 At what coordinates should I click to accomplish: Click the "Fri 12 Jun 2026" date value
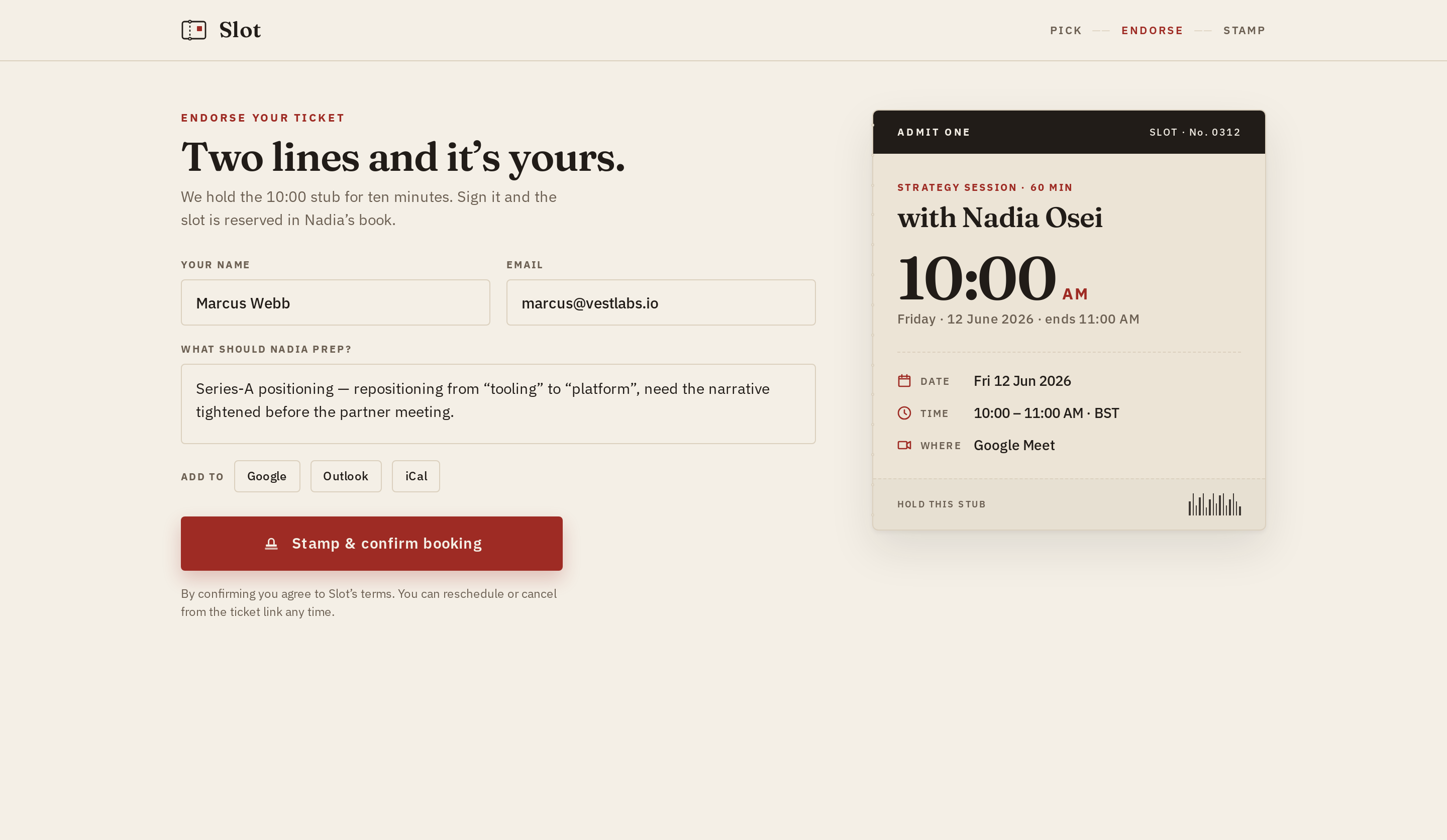(x=1022, y=381)
